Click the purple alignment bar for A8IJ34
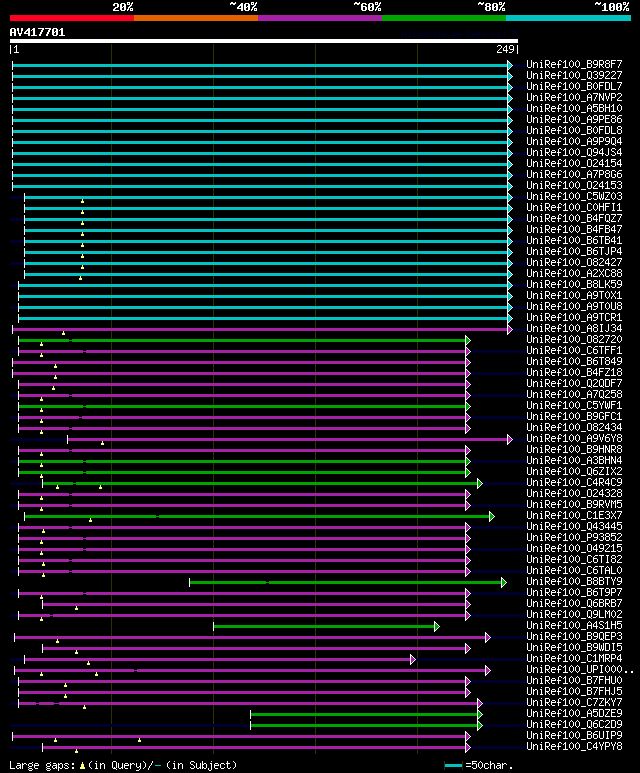This screenshot has width=640, height=773. click(260, 329)
